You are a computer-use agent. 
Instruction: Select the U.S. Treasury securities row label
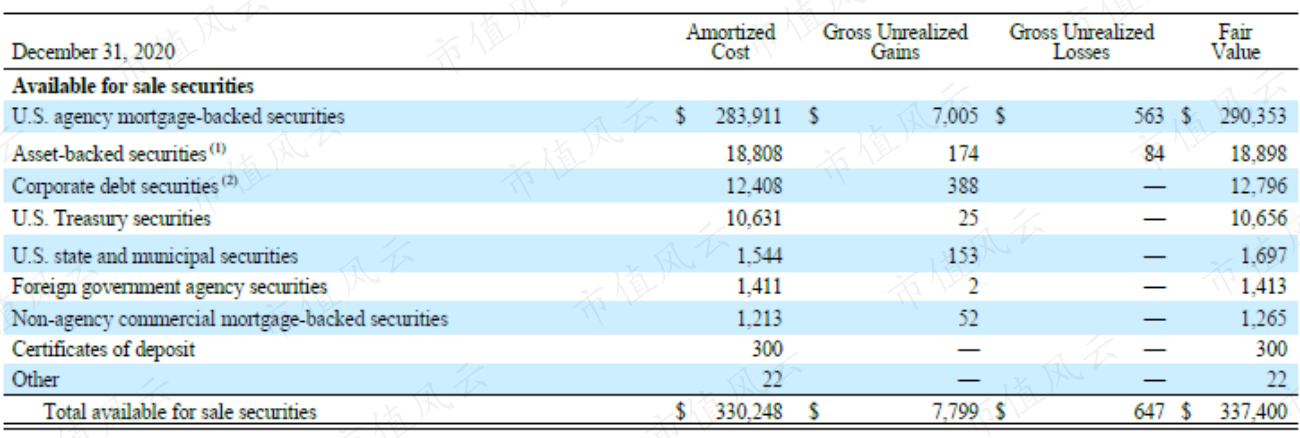(111, 217)
